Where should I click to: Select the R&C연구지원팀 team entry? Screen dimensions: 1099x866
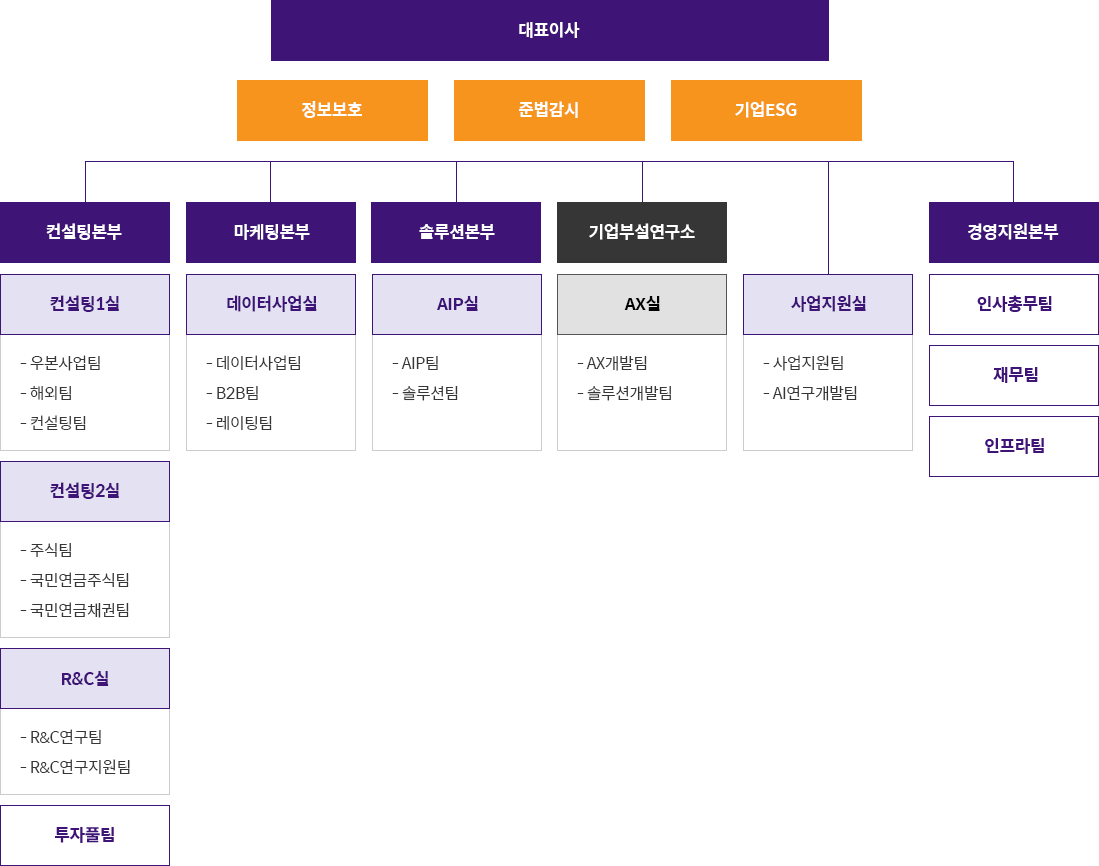[x=80, y=767]
